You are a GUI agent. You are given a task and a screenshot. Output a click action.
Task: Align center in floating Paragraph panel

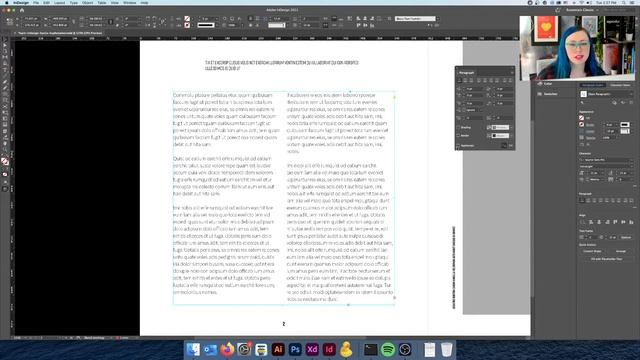pyautogui.click(x=465, y=80)
